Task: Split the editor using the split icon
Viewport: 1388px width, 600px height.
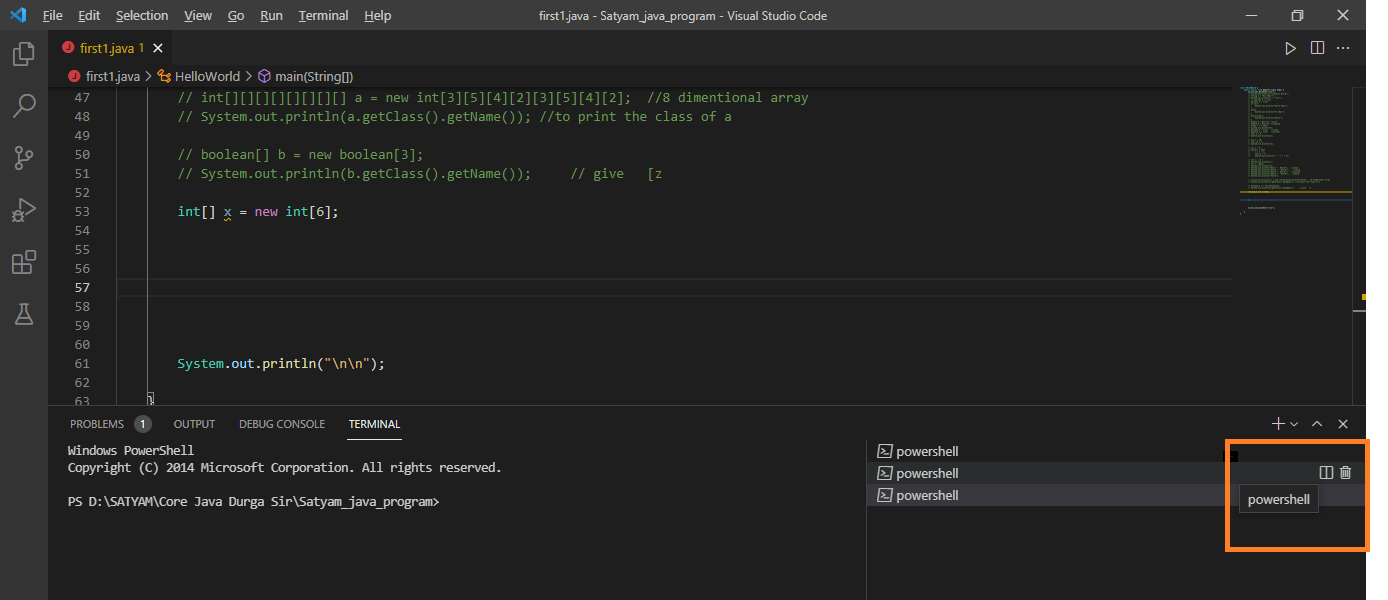Action: (1317, 47)
